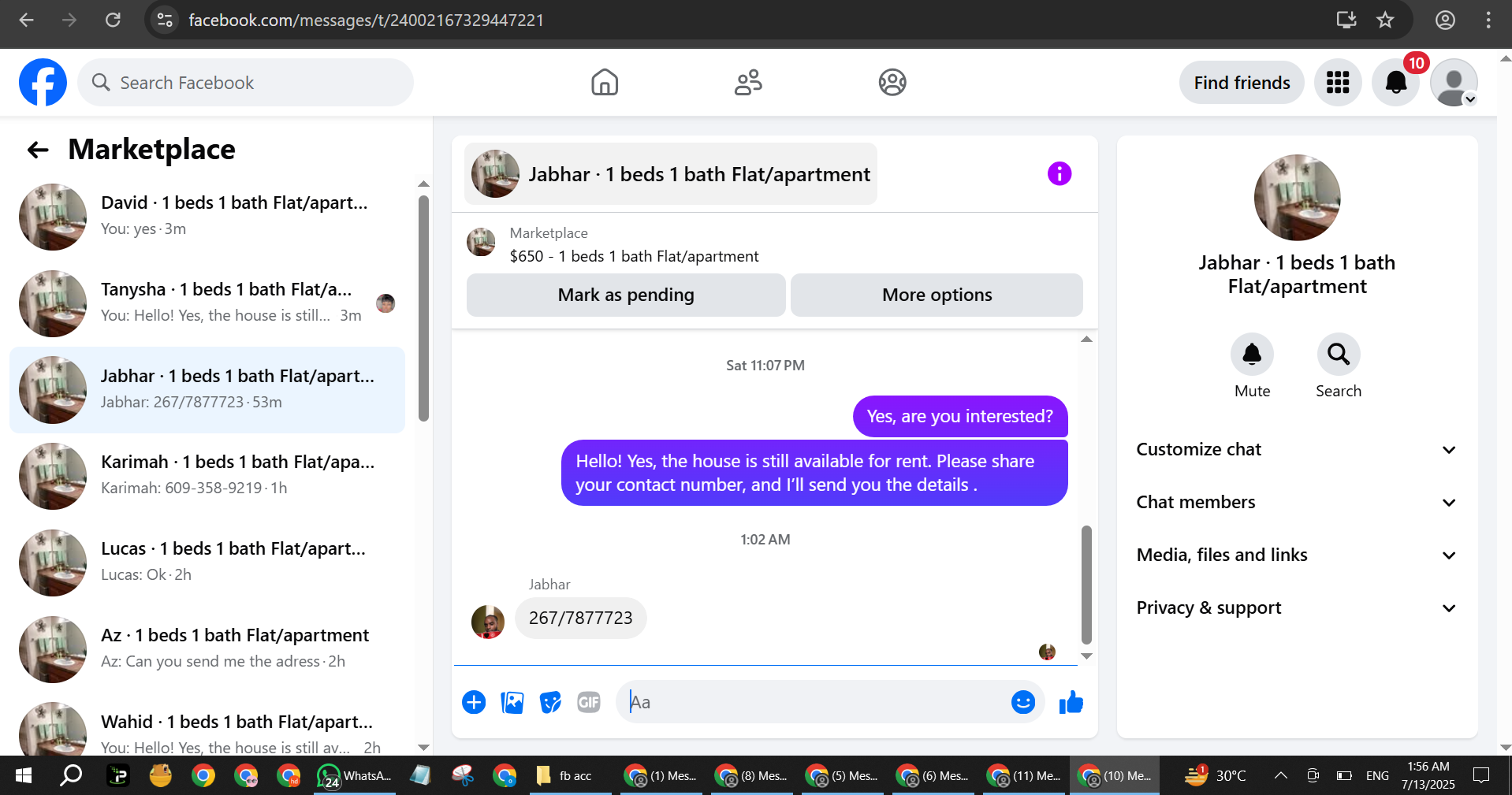Choose a sticker with the sticker icon
Image resolution: width=1512 pixels, height=795 pixels.
coord(550,702)
